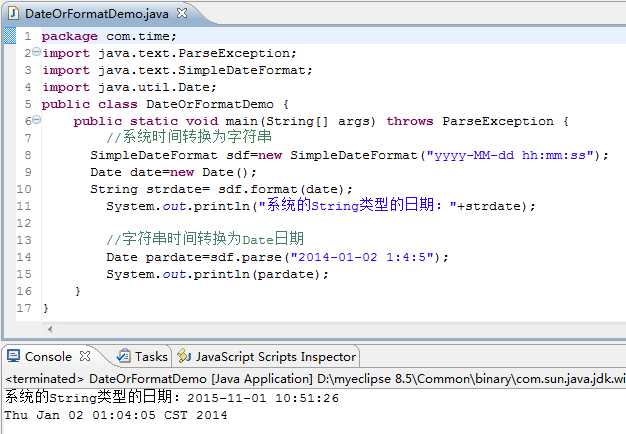Image resolution: width=626 pixels, height=434 pixels.
Task: Click the Console view icon
Action: tap(14, 356)
